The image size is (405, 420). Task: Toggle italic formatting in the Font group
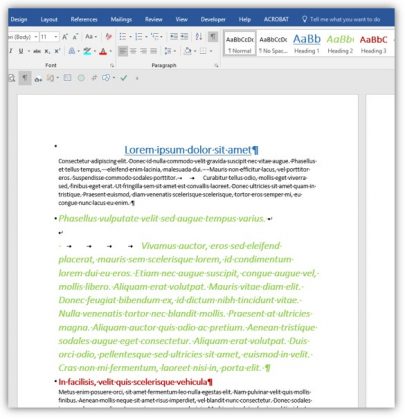click(11, 51)
